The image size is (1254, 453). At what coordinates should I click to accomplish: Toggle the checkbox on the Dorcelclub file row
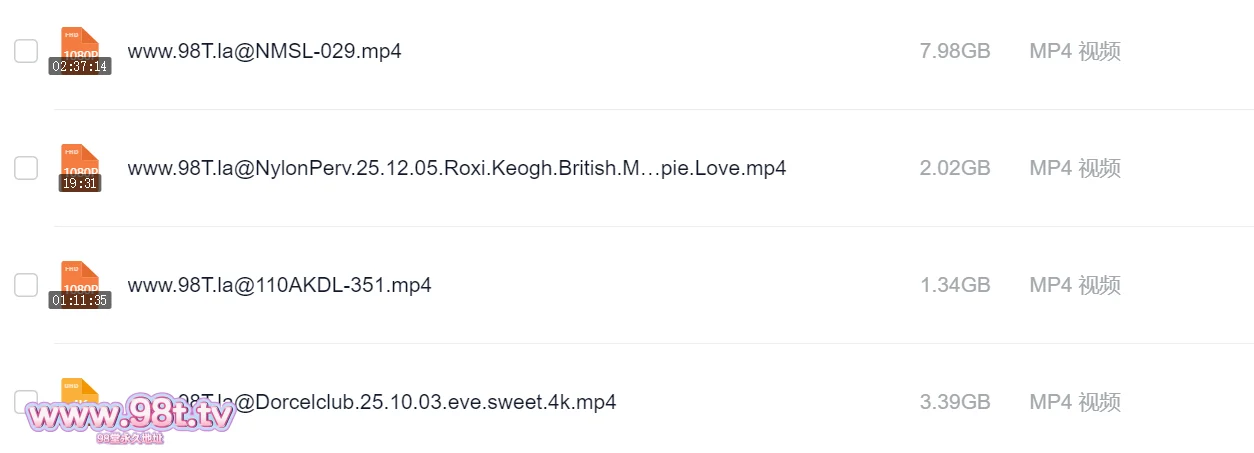22,398
